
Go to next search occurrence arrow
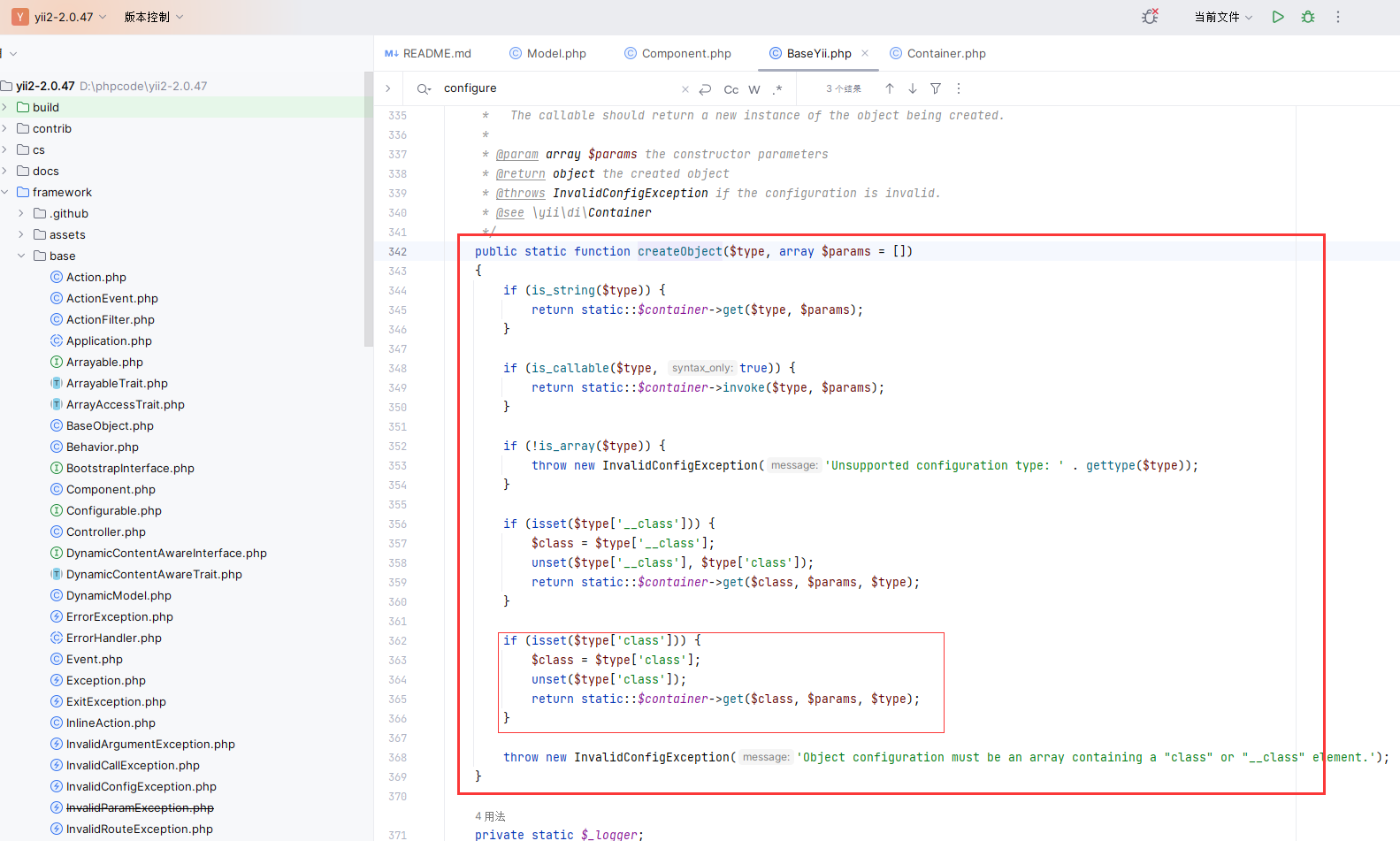point(913,88)
